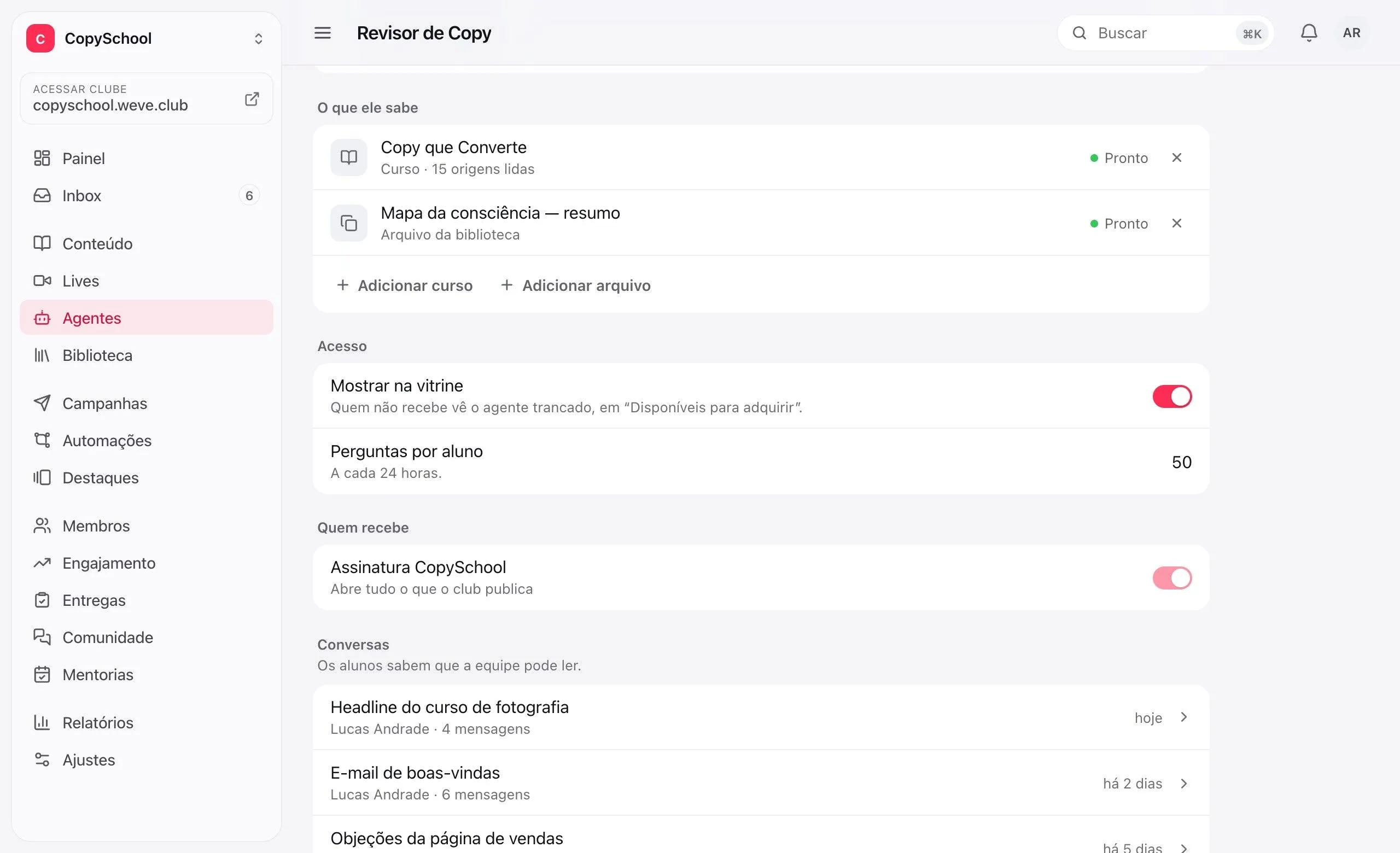Expand the CopySchool workspace switcher
This screenshot has width=1400, height=853.
coord(259,38)
